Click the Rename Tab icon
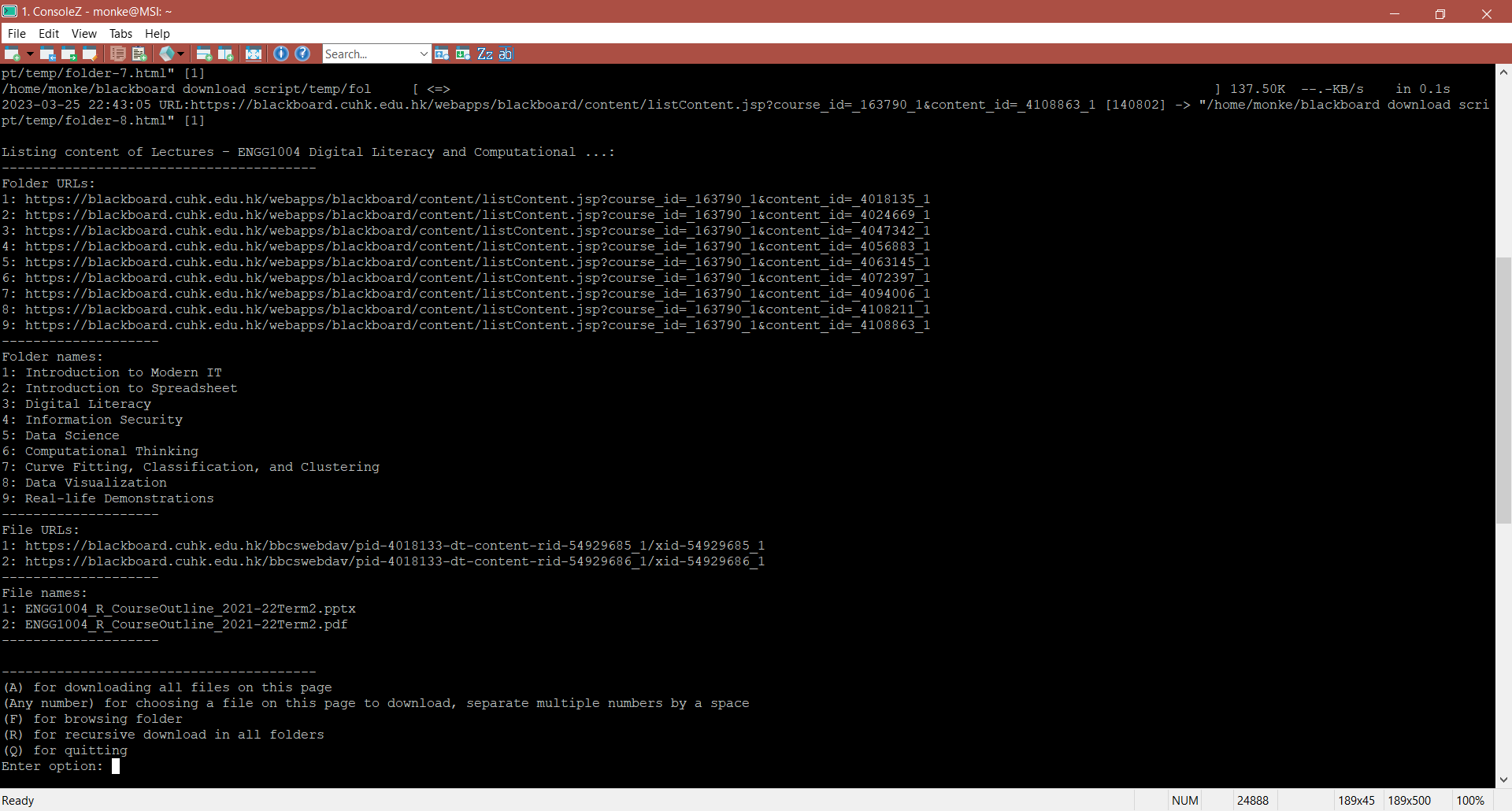 [90, 54]
